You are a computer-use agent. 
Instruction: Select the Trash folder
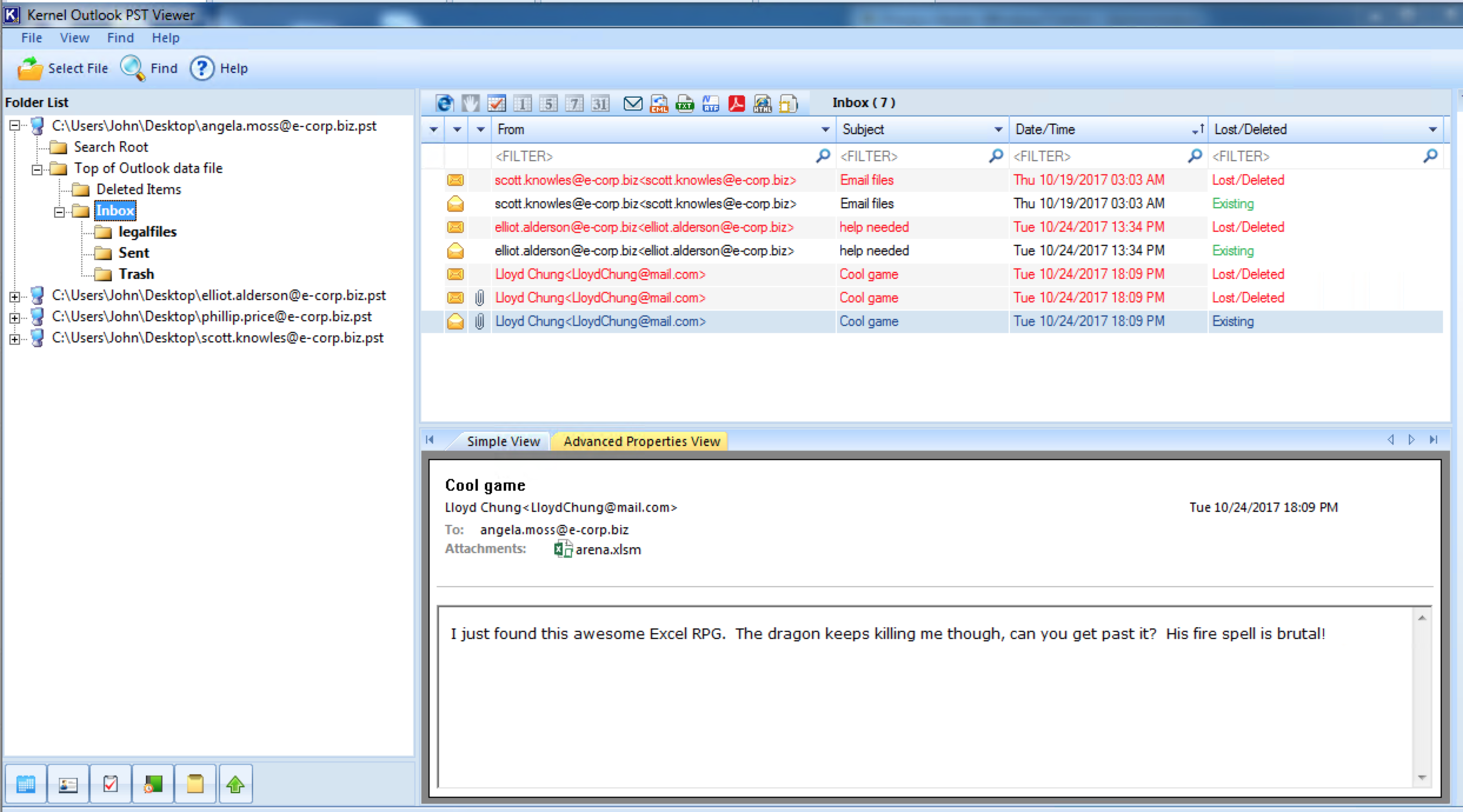pos(136,274)
